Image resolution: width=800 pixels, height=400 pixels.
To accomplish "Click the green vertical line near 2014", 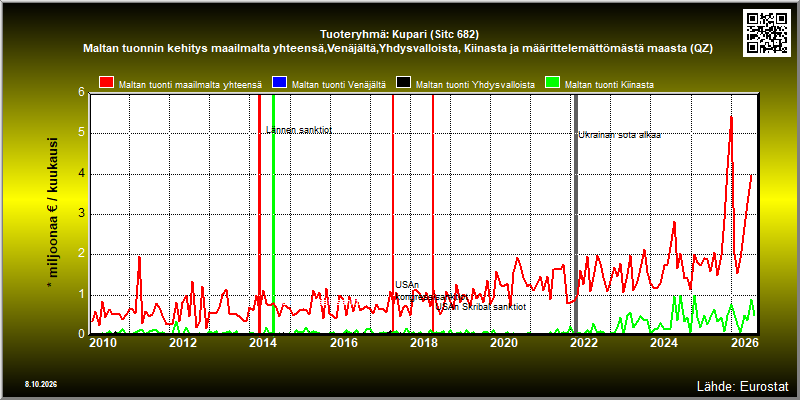I will click(x=273, y=214).
